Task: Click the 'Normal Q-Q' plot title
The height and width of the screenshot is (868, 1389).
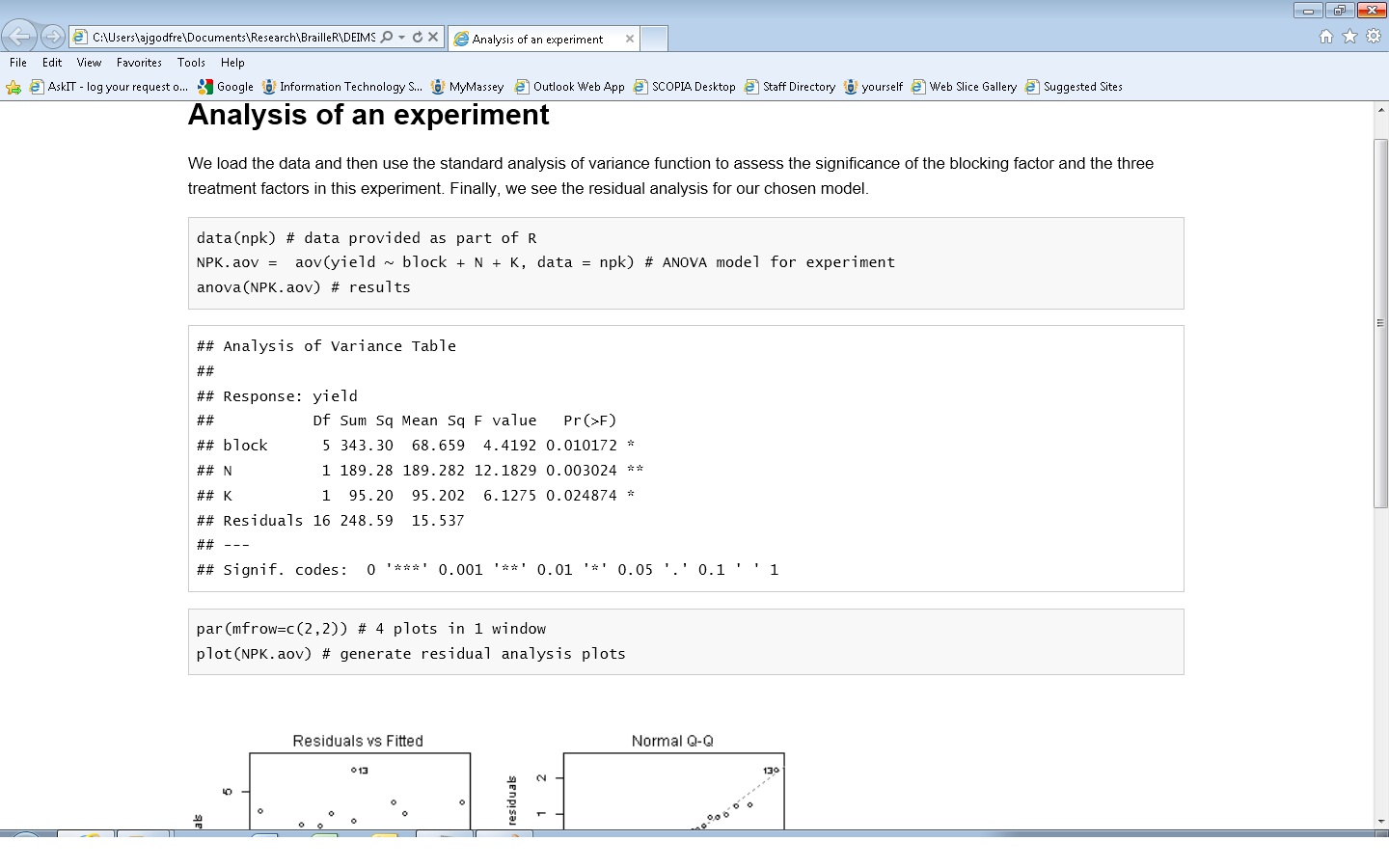Action: 672,741
